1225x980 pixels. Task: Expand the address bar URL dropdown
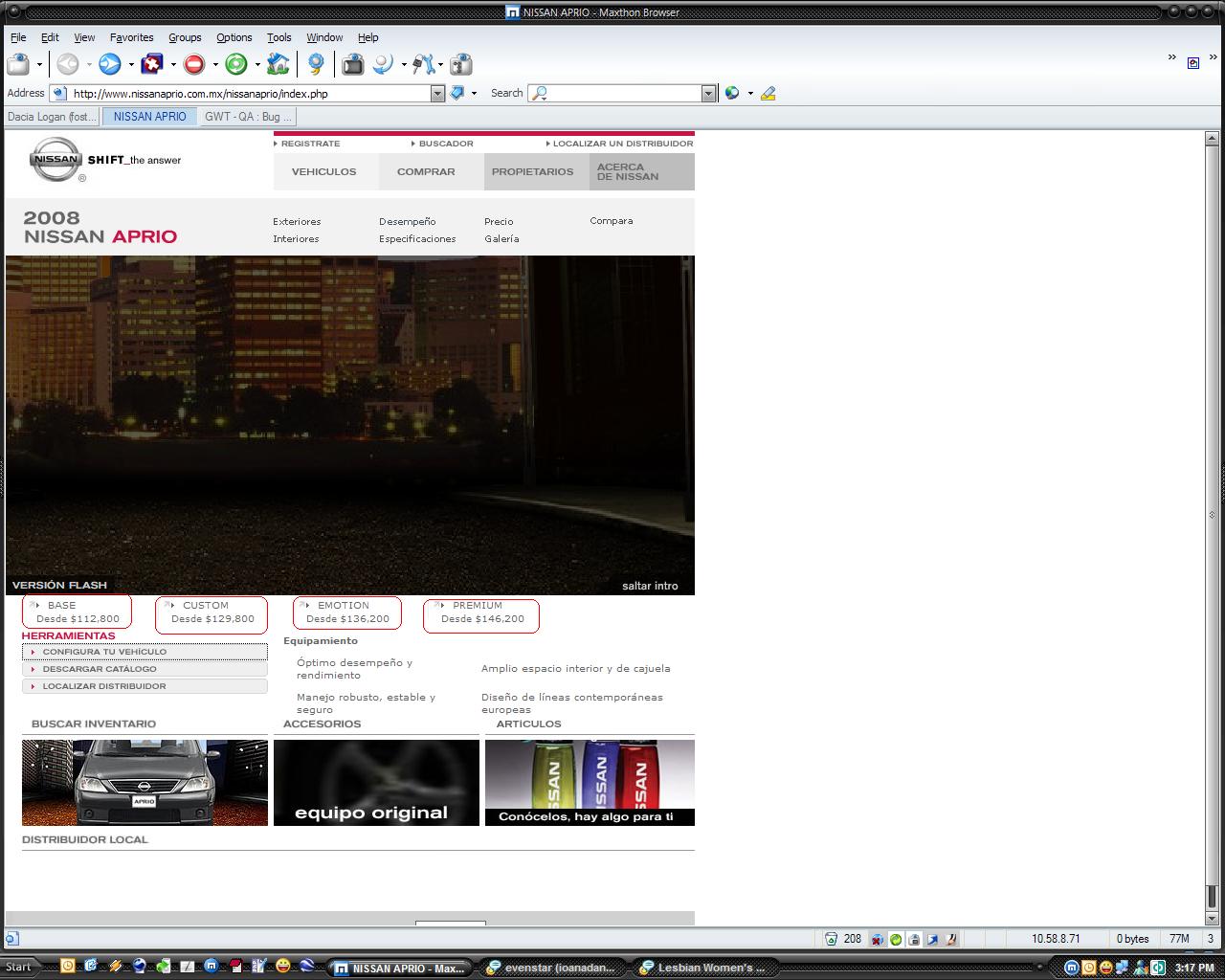tap(437, 94)
